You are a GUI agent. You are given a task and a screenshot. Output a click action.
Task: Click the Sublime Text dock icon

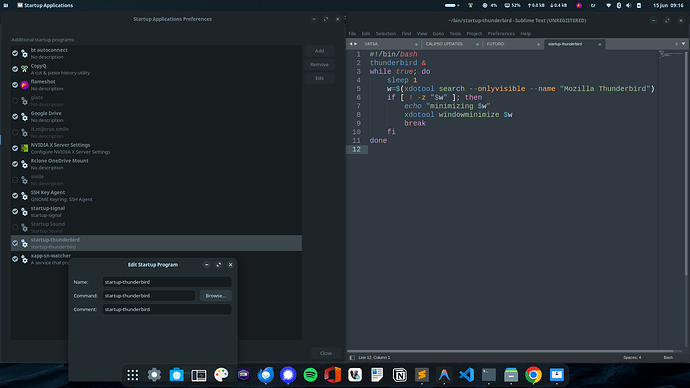(x=422, y=375)
